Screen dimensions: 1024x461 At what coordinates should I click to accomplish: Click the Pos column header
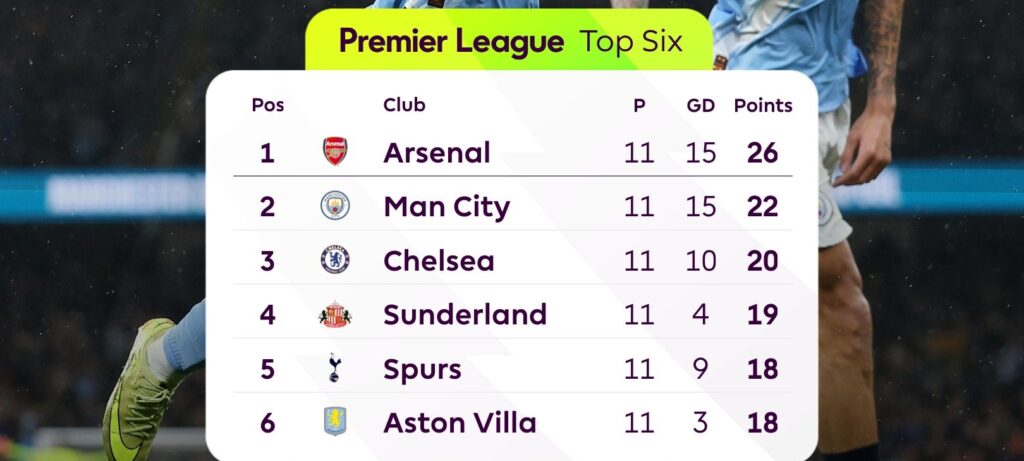pos(267,105)
